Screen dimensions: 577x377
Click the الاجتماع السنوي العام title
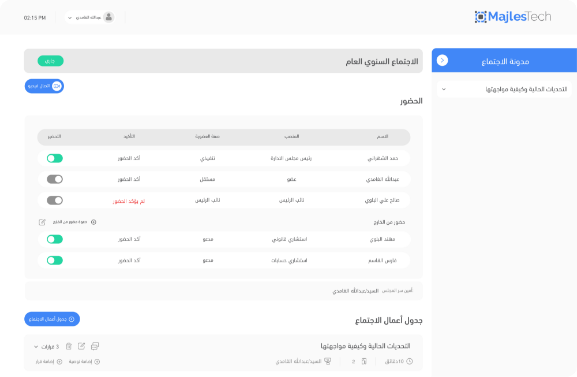[x=382, y=61]
